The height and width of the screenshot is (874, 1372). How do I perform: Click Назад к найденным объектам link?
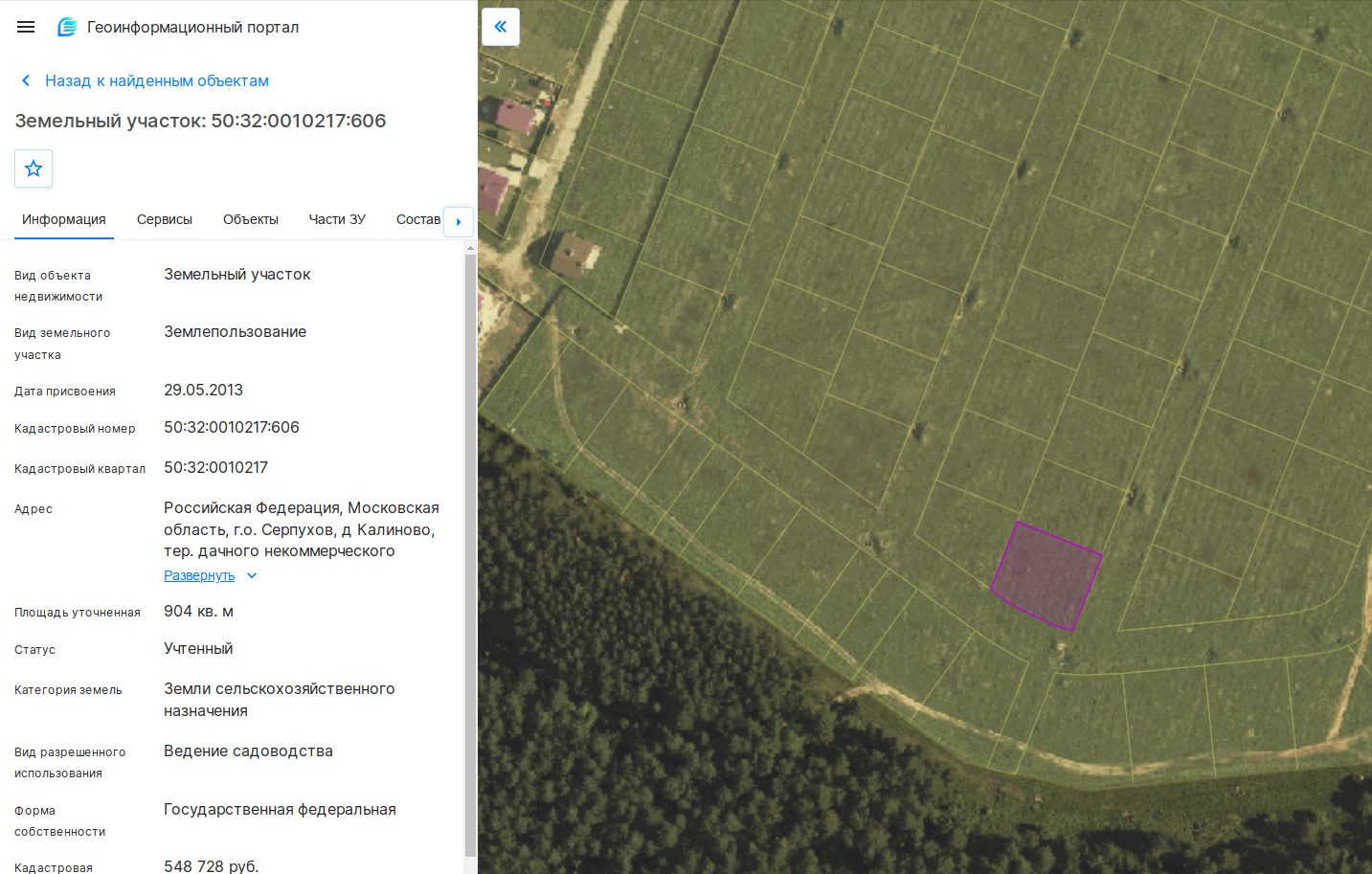[x=157, y=81]
